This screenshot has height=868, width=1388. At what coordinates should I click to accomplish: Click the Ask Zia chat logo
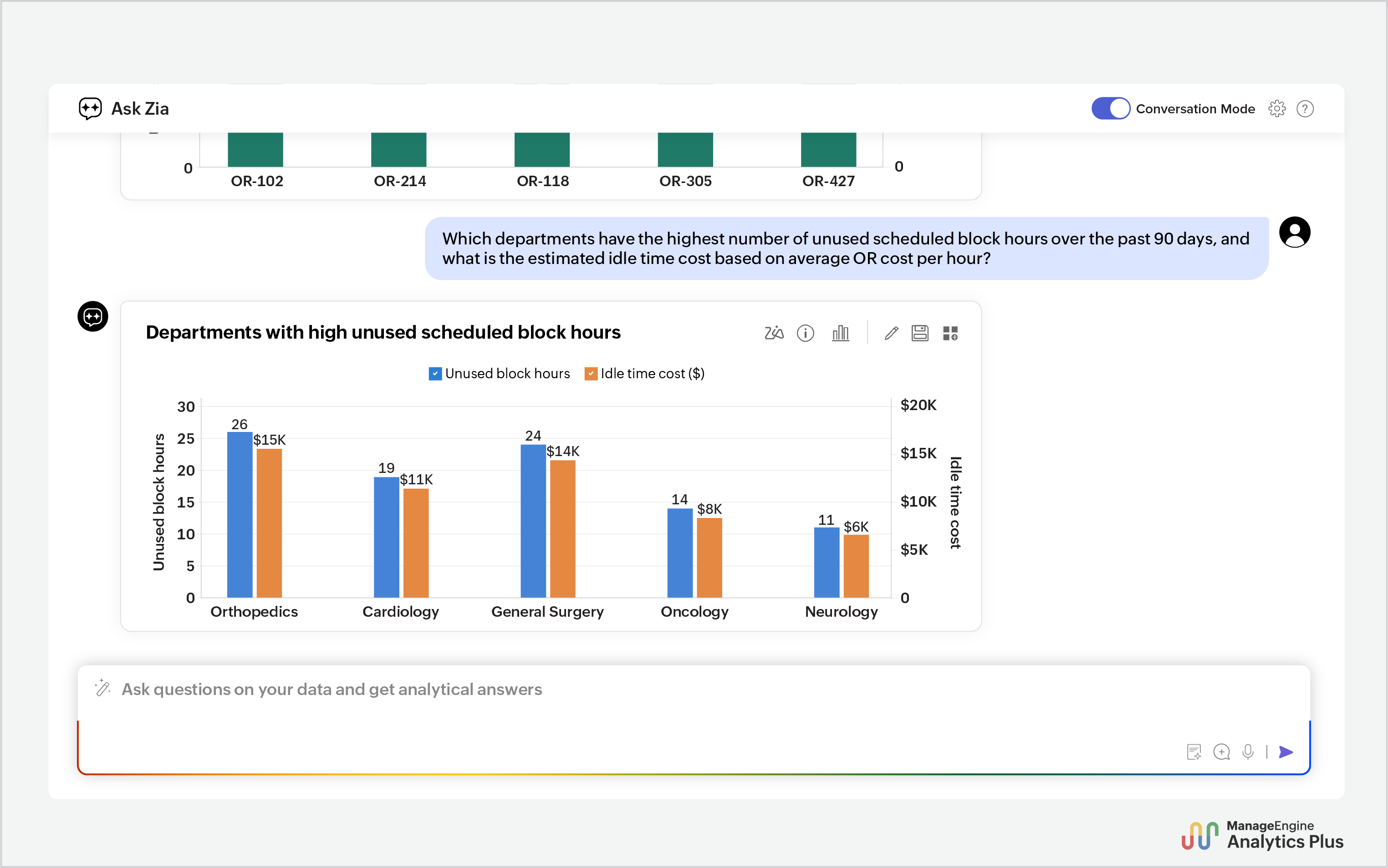(x=90, y=108)
